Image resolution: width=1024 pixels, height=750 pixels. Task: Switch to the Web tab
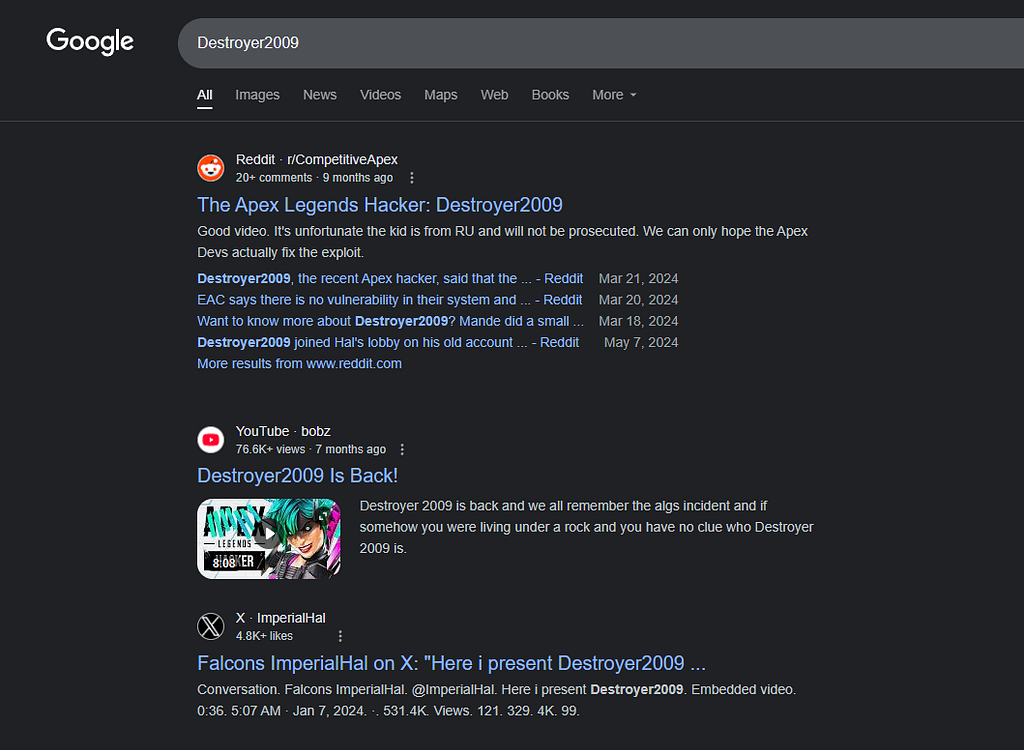click(494, 95)
